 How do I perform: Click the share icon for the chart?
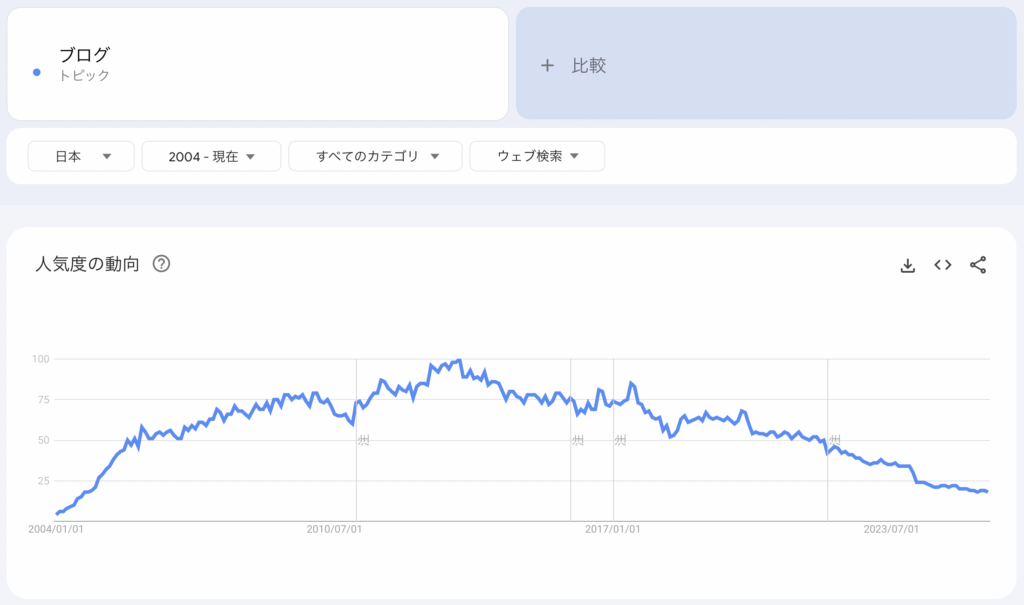(x=978, y=265)
